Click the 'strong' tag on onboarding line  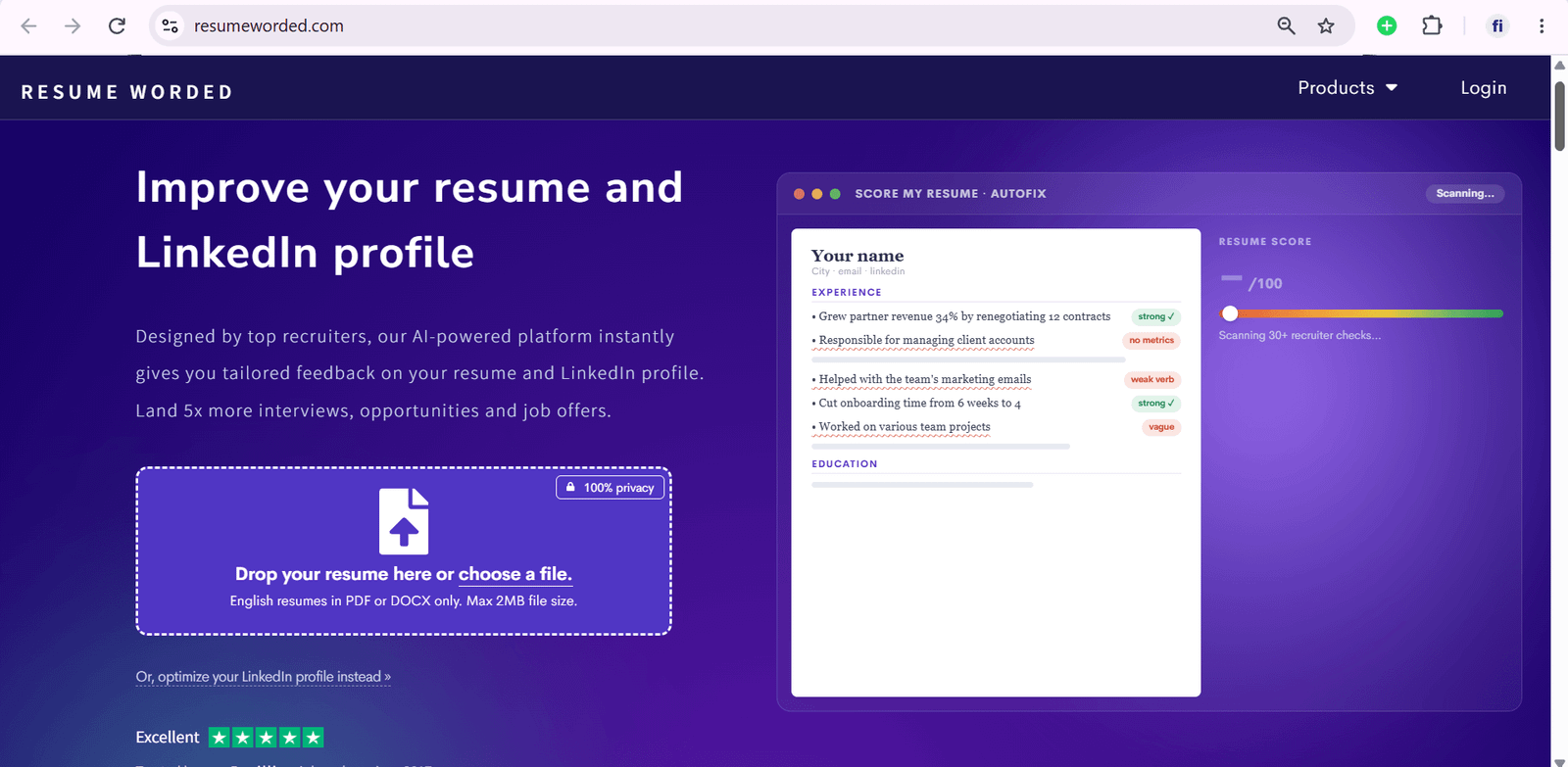click(1156, 403)
